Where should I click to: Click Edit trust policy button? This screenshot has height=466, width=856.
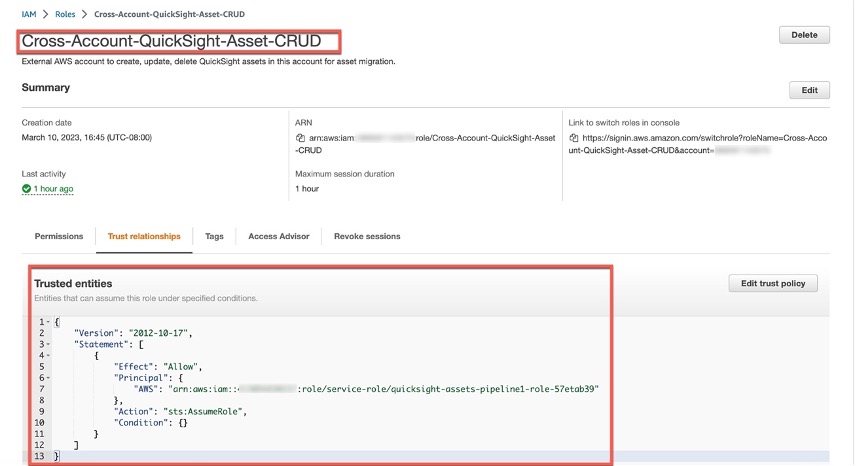click(x=773, y=283)
